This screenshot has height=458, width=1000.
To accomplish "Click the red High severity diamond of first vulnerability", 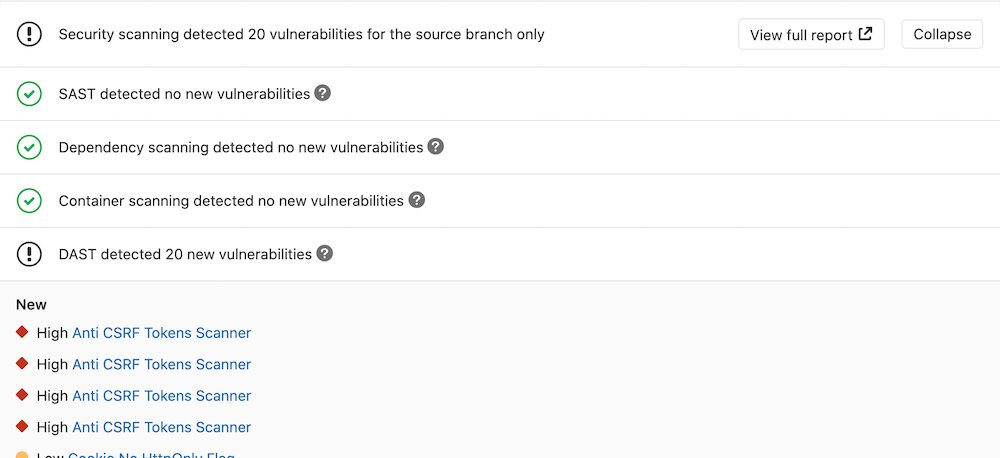I will click(23, 332).
